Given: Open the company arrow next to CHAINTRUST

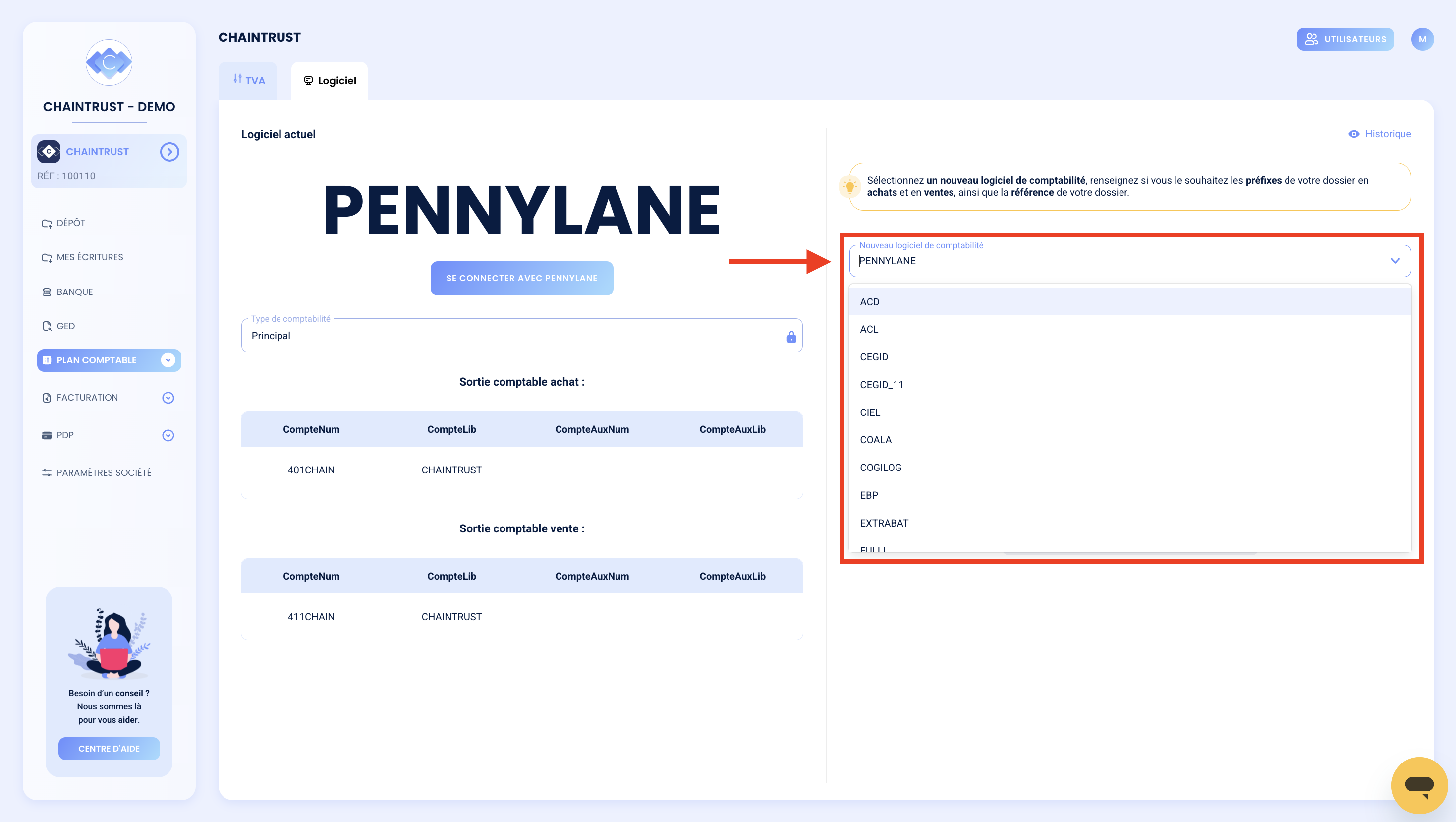Looking at the screenshot, I should tap(169, 152).
